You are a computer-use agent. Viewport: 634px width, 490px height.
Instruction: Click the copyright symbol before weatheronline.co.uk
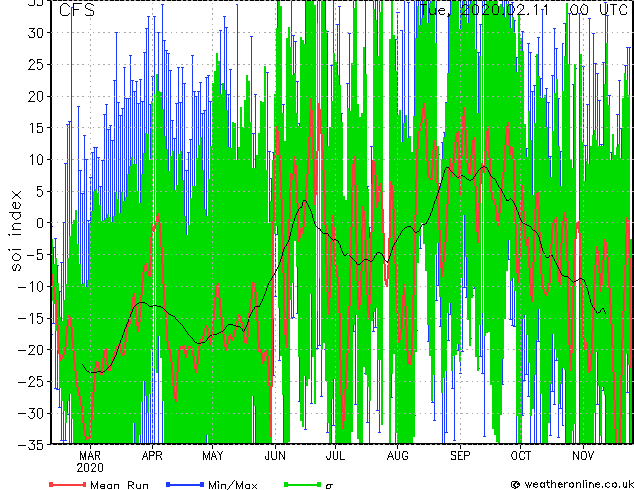516,484
